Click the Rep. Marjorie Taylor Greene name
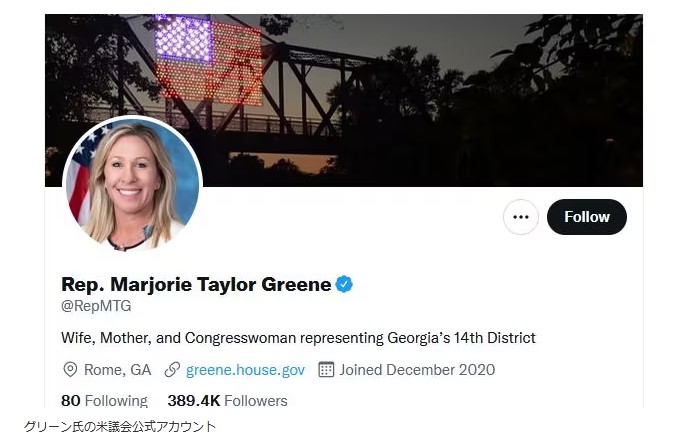The height and width of the screenshot is (441, 684). (196, 284)
